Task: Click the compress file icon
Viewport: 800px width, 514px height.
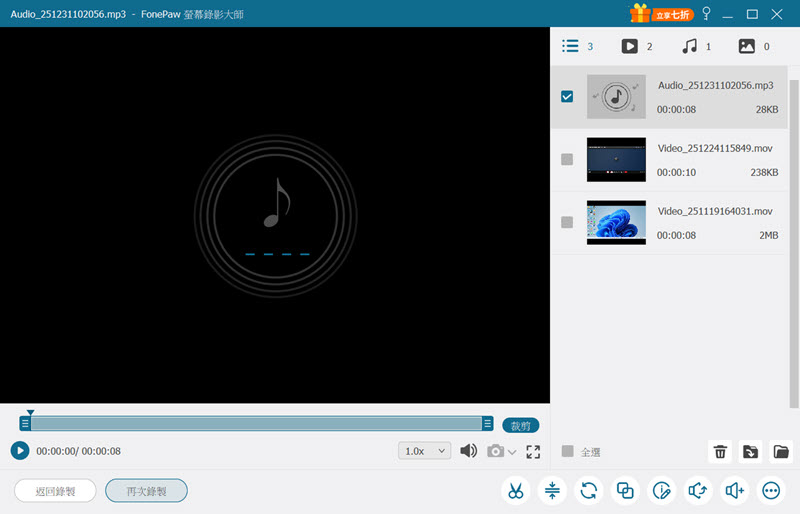Action: click(x=552, y=491)
